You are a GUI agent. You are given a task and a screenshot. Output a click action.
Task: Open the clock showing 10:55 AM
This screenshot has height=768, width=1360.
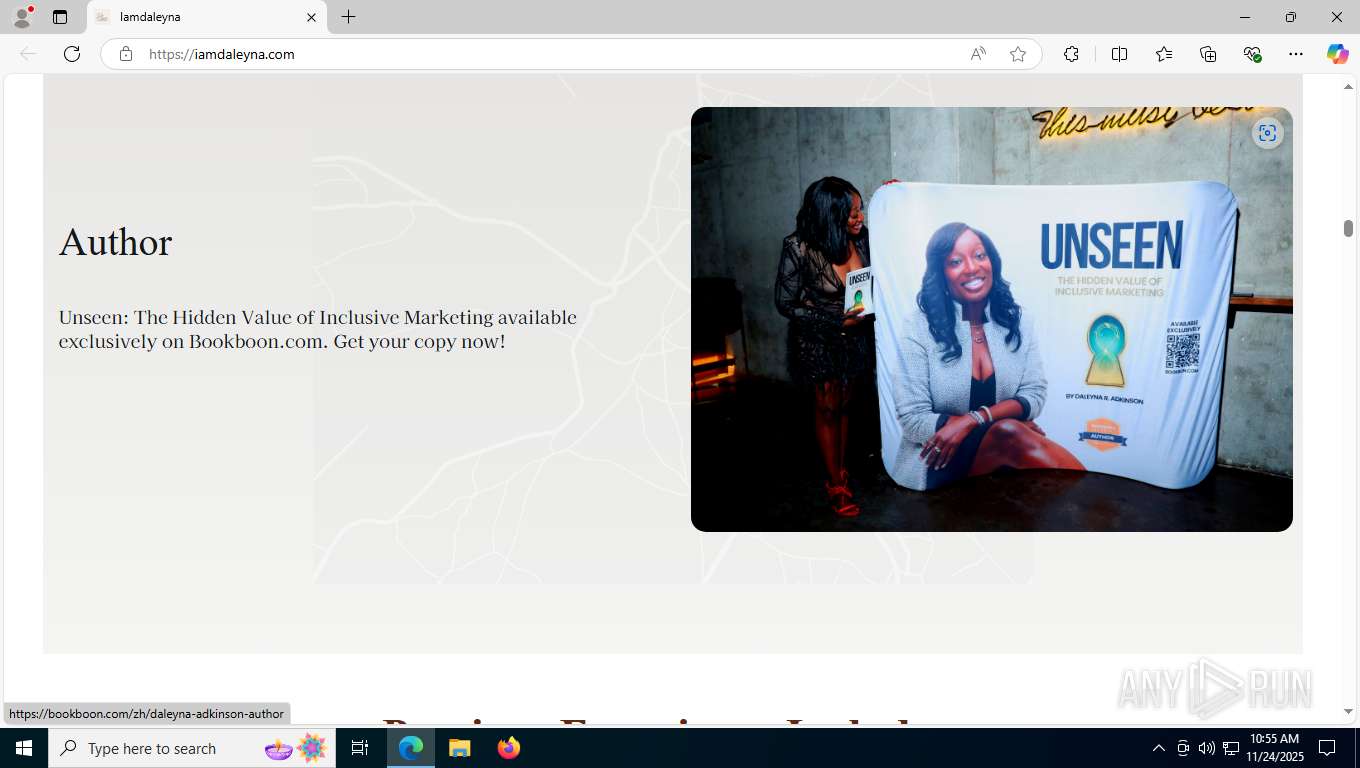(1275, 748)
